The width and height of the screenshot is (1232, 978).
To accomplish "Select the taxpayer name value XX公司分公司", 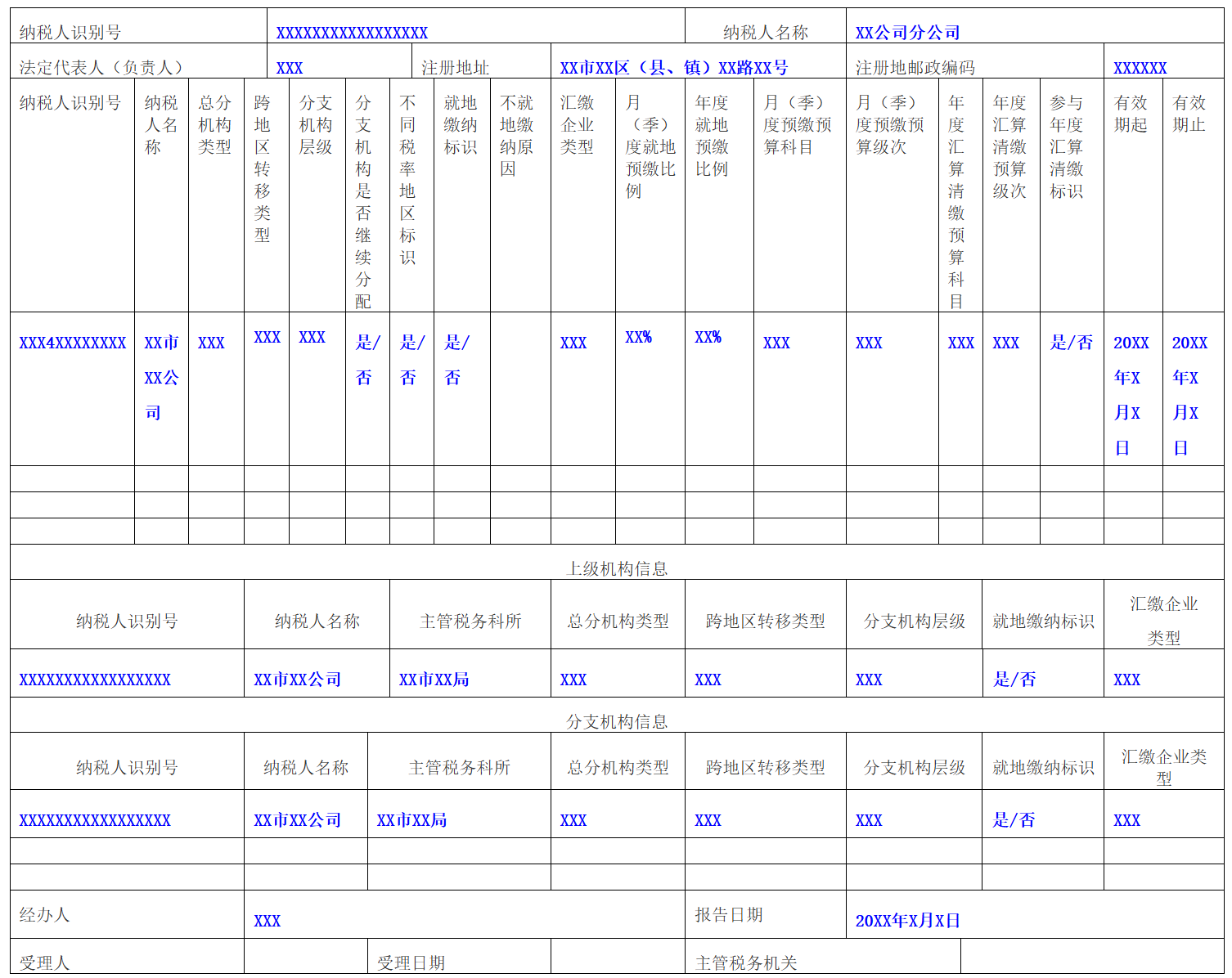I will coord(907,33).
